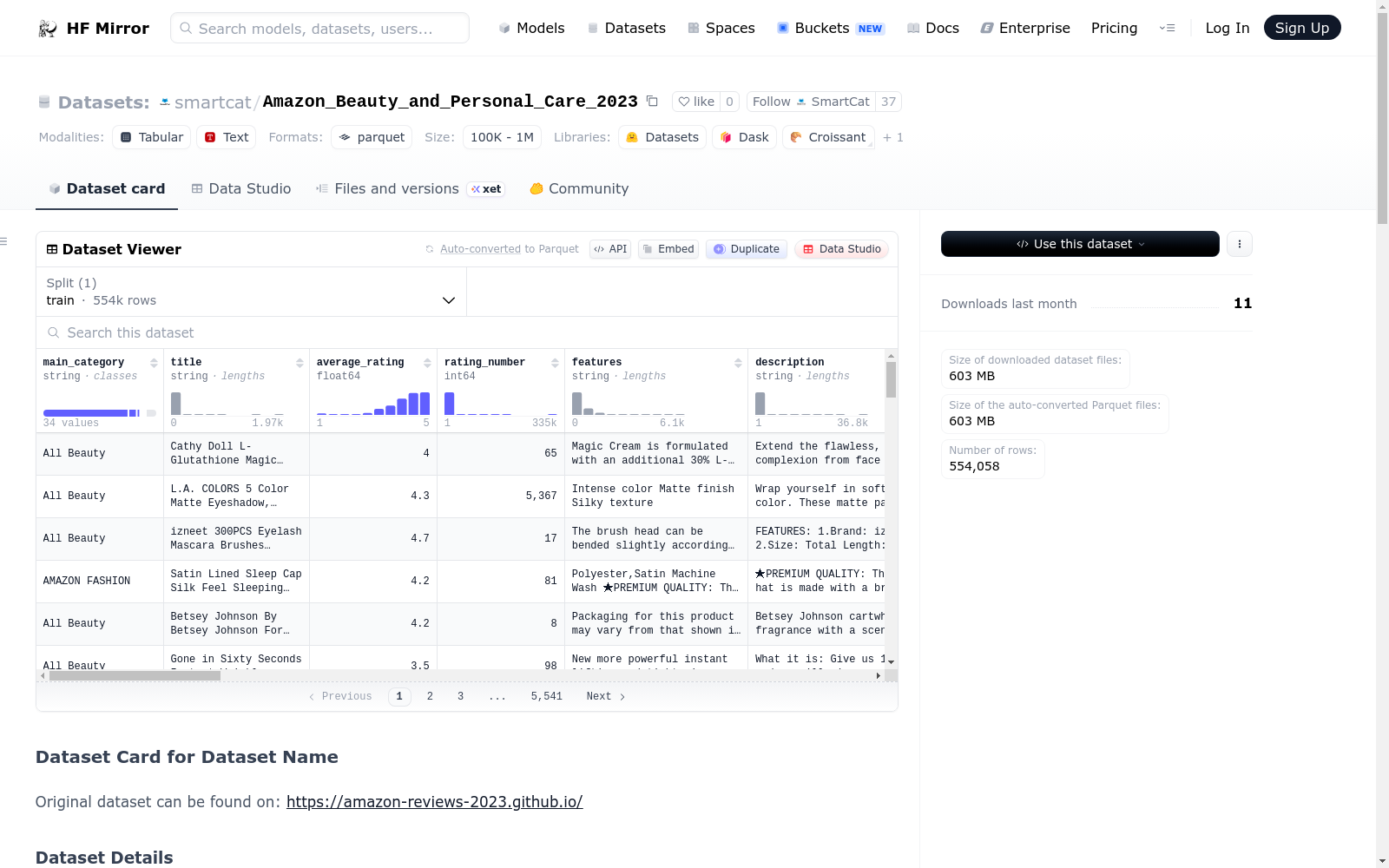
Task: Click the left sidebar outline toggle icon
Action: point(4,241)
